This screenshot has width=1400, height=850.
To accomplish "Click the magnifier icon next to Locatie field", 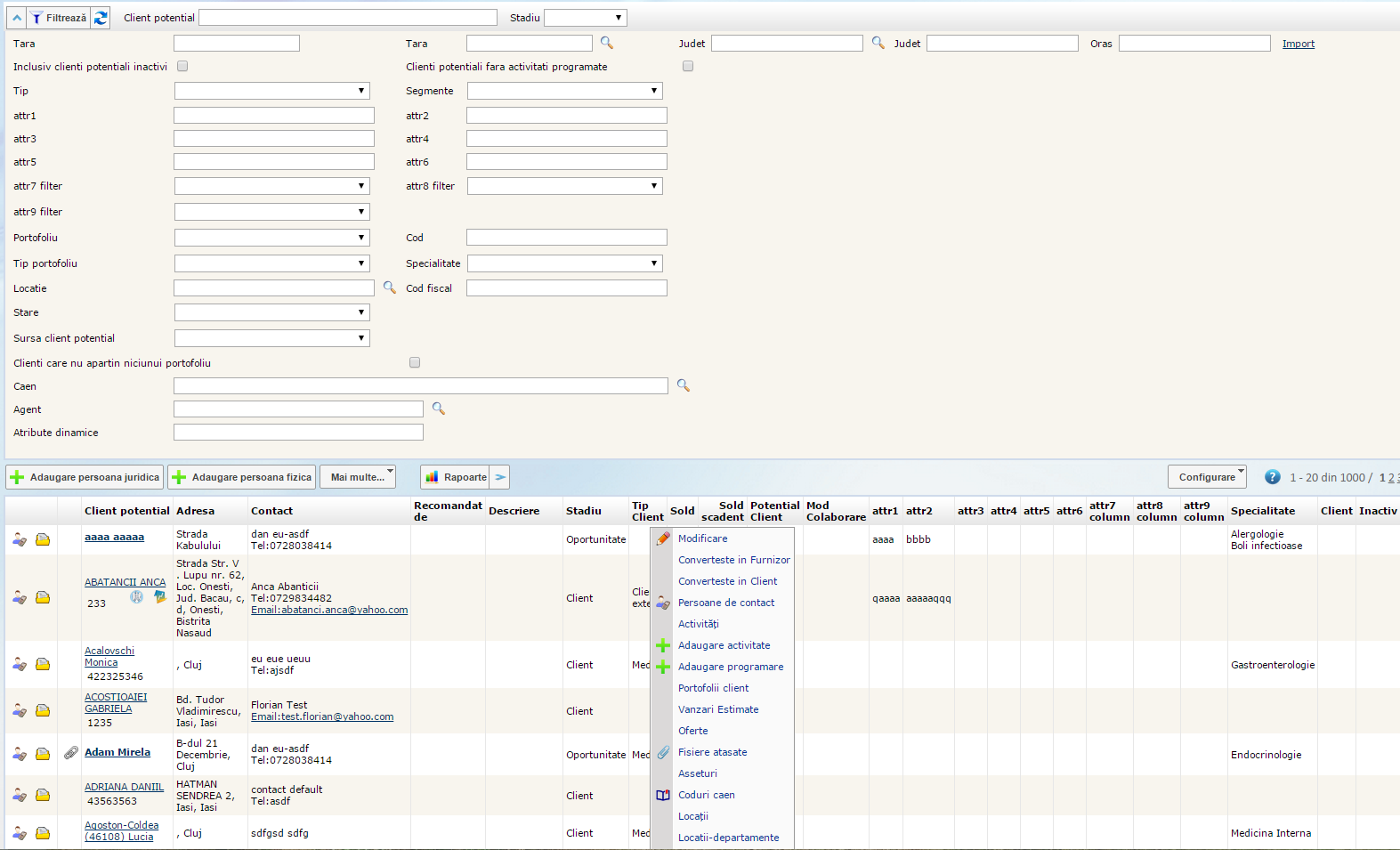I will [x=389, y=287].
